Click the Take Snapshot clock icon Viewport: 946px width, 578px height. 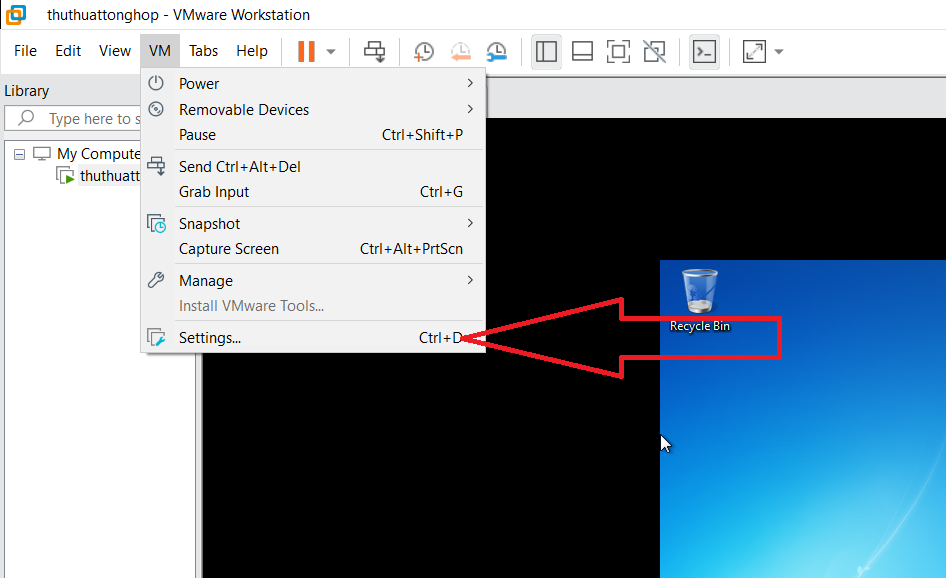(424, 51)
